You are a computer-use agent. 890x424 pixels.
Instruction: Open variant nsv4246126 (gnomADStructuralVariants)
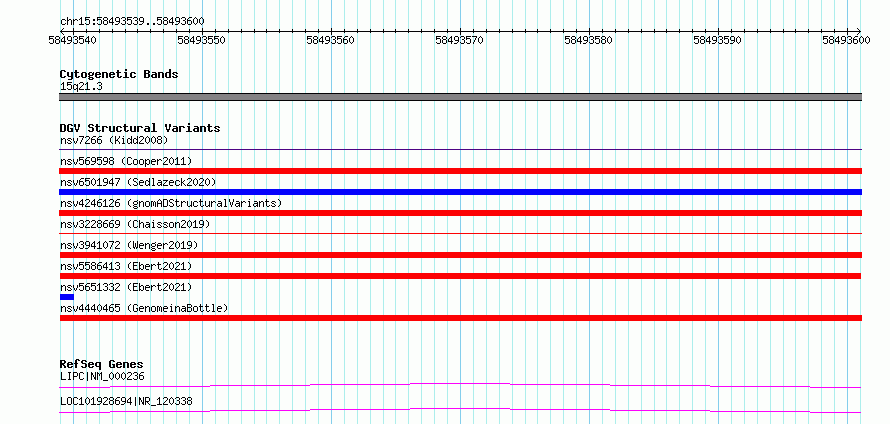[x=171, y=203]
